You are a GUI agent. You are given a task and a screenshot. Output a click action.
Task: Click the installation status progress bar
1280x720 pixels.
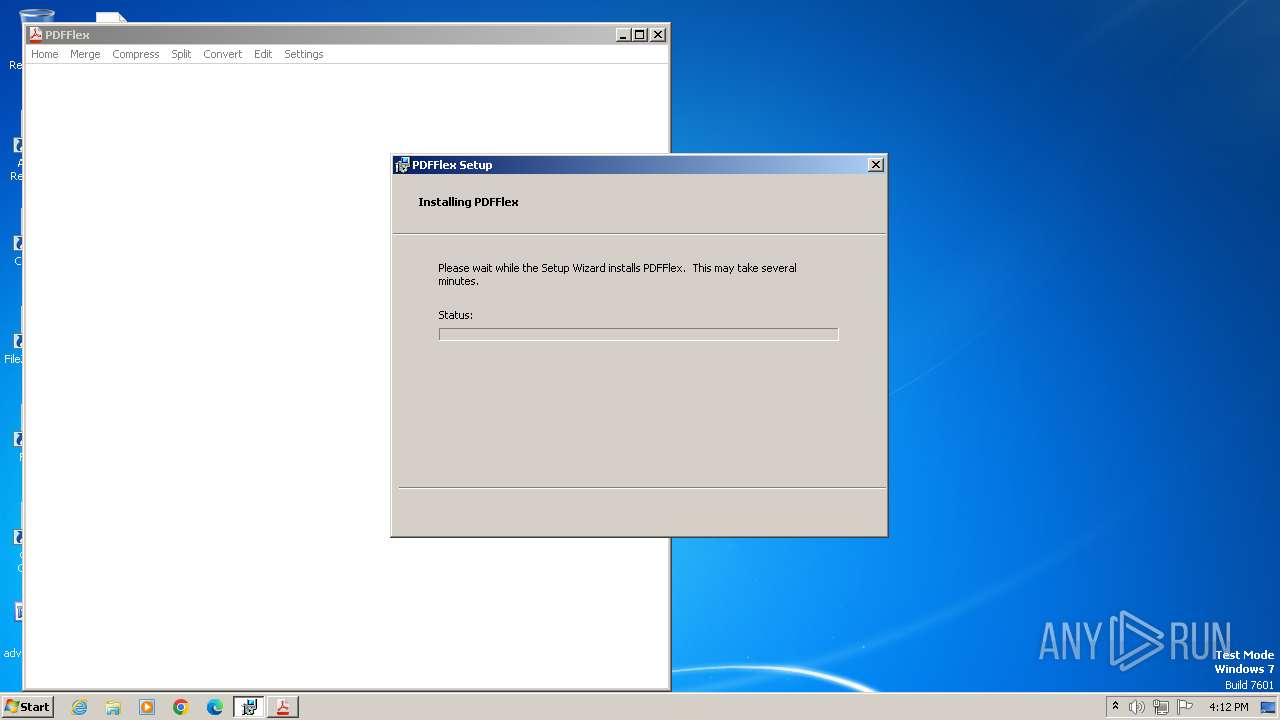[x=638, y=334]
